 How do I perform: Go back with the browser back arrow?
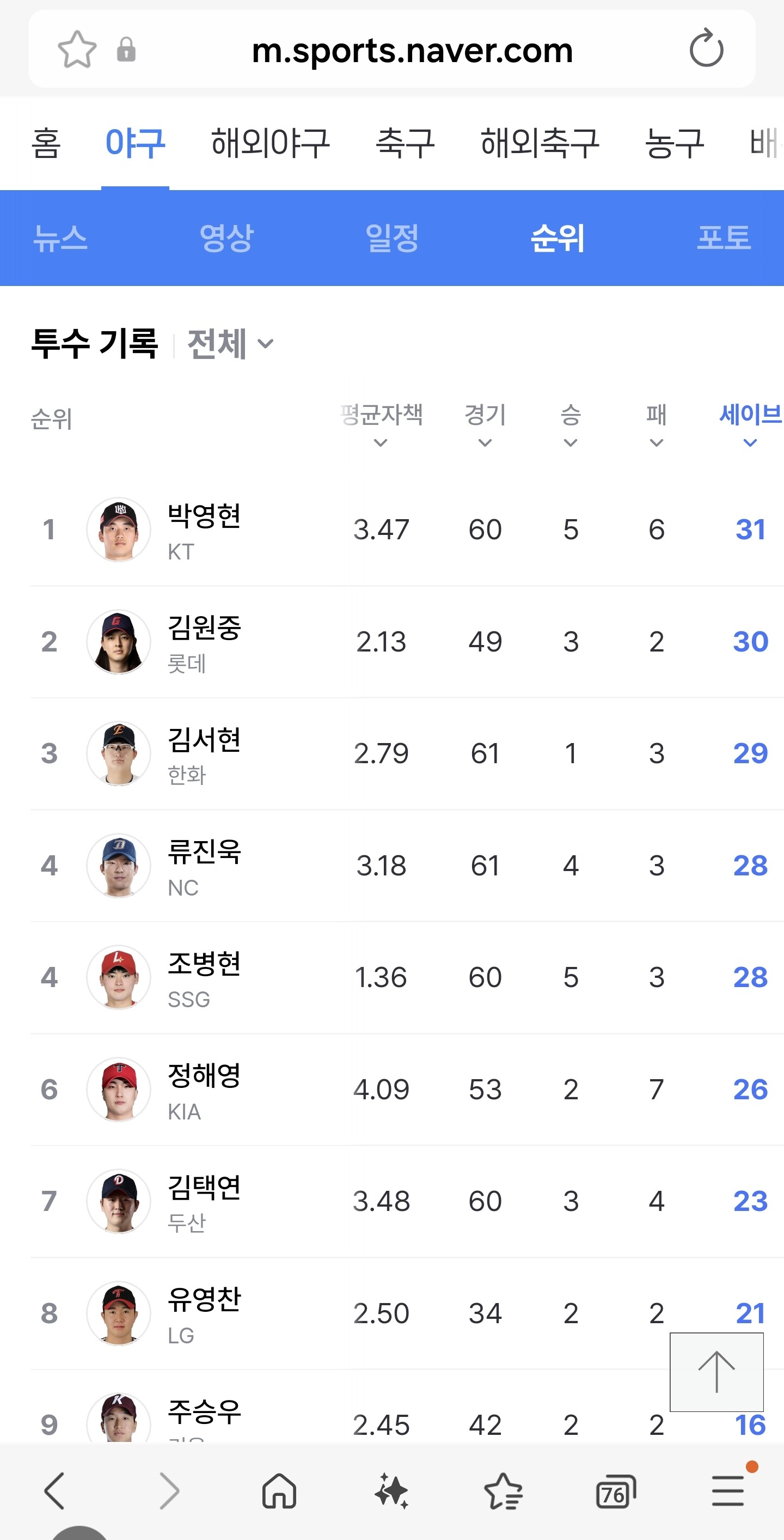pos(54,1491)
